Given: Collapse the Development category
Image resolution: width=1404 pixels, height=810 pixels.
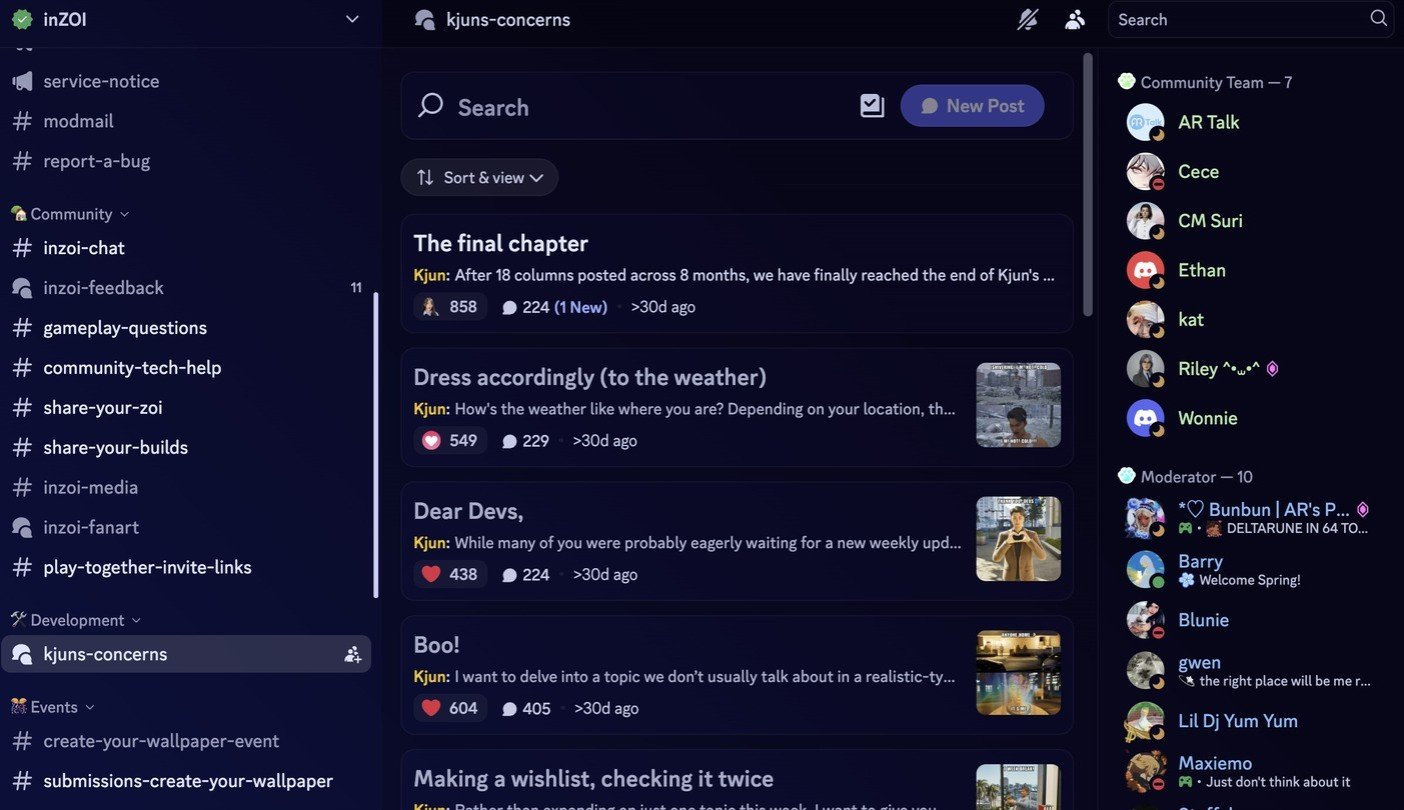Looking at the screenshot, I should click(76, 620).
